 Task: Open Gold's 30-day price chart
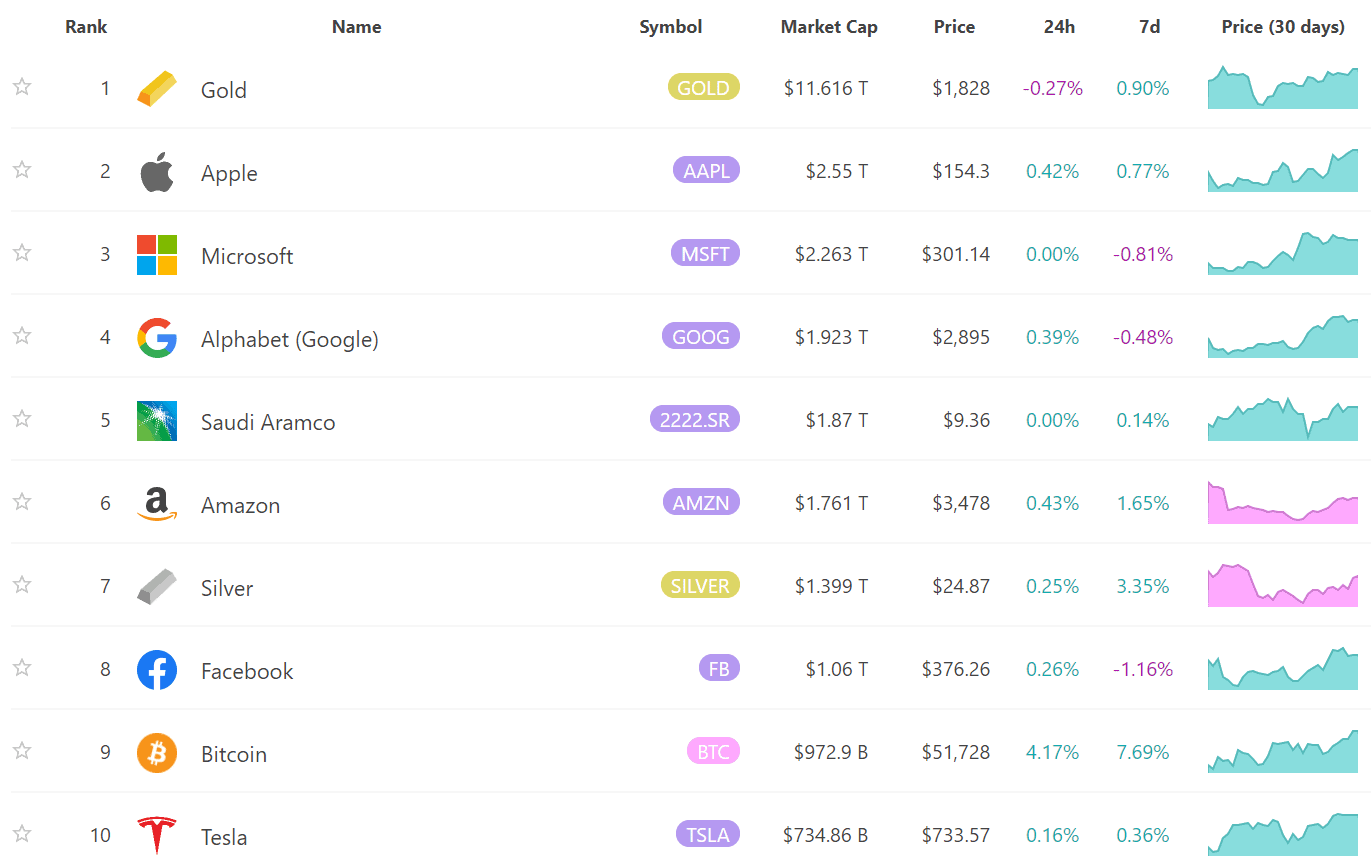click(x=1283, y=87)
